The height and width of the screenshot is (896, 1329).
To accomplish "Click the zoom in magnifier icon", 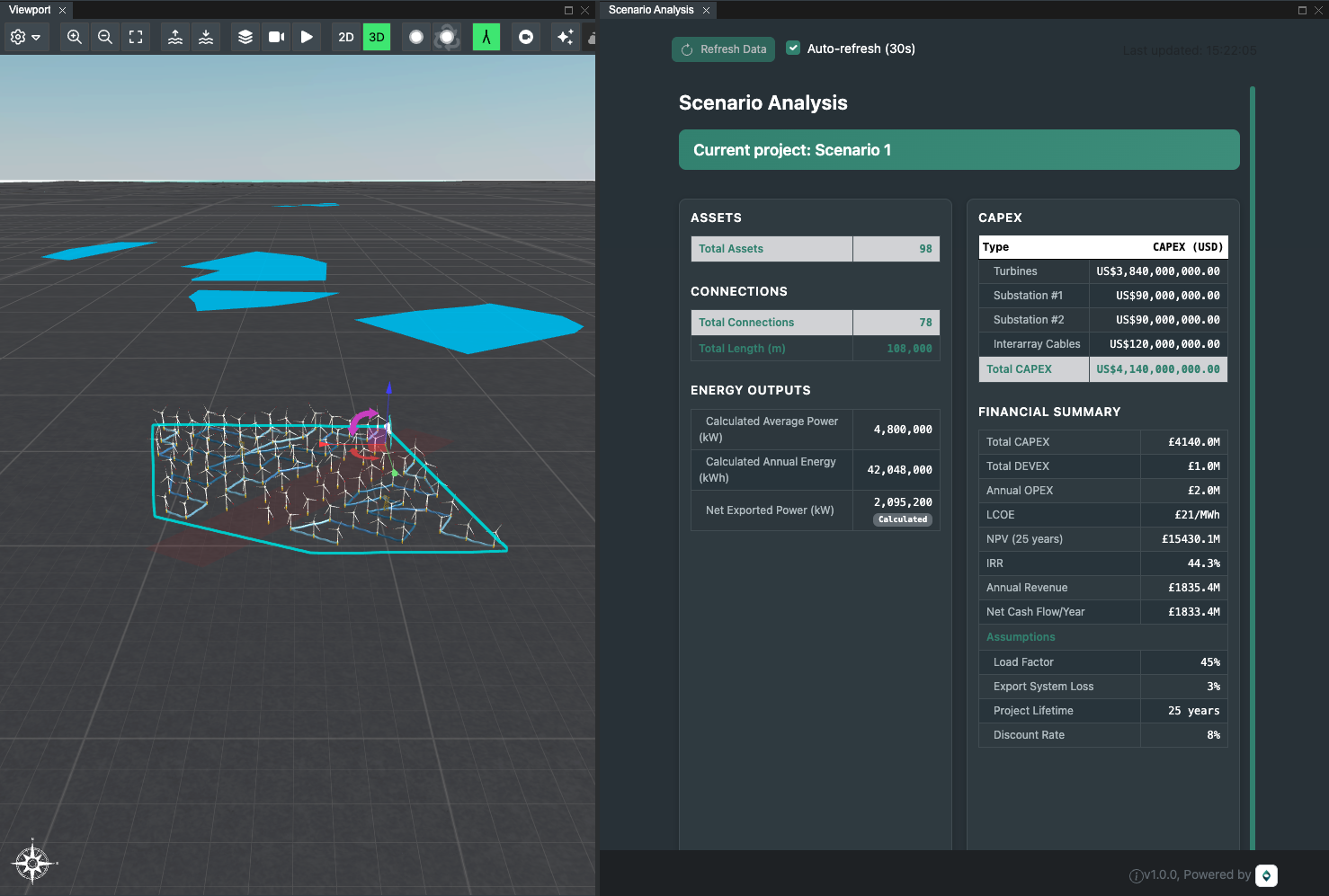I will pos(75,37).
